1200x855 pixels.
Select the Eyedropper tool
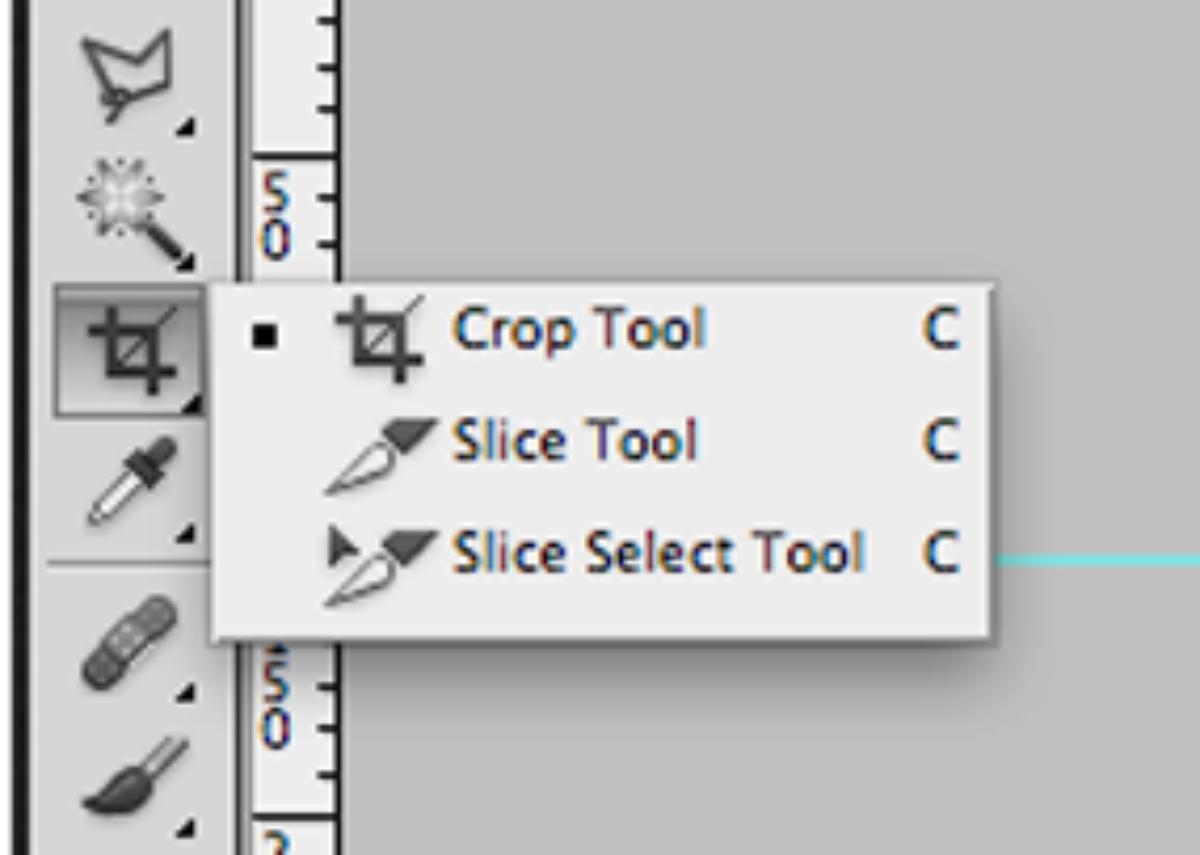pyautogui.click(x=128, y=482)
